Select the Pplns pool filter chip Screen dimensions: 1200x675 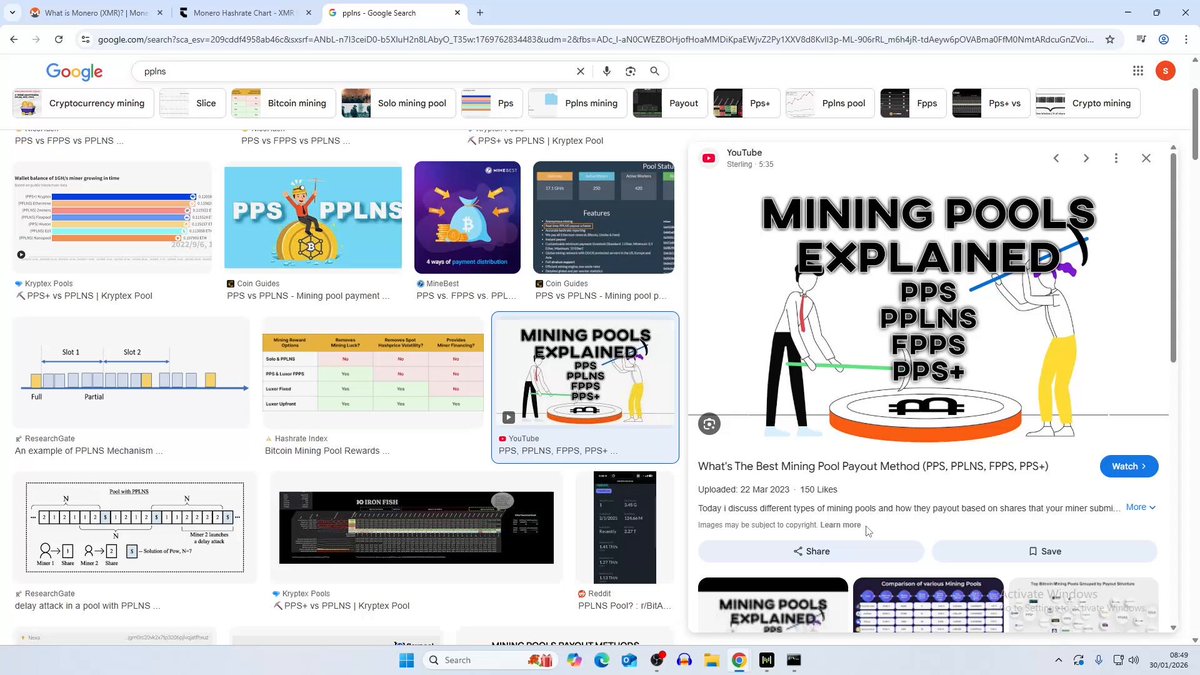click(x=828, y=103)
